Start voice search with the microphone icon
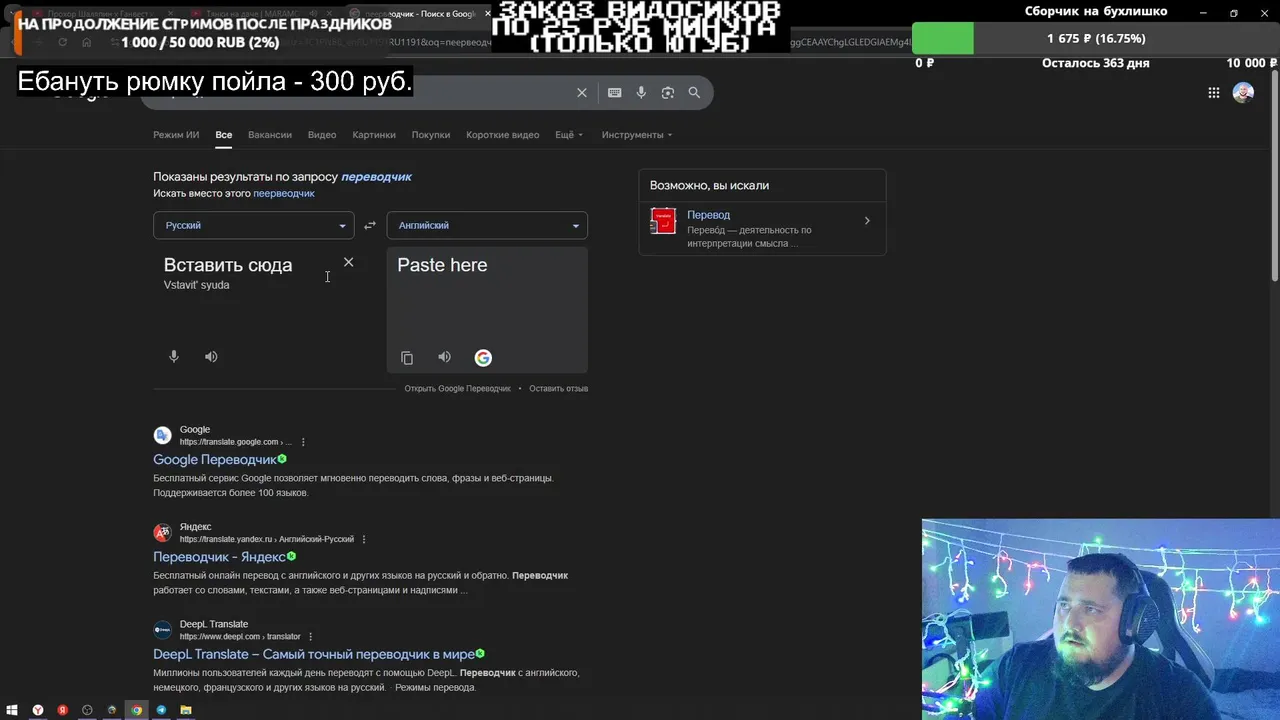This screenshot has height=720, width=1280. [x=641, y=92]
